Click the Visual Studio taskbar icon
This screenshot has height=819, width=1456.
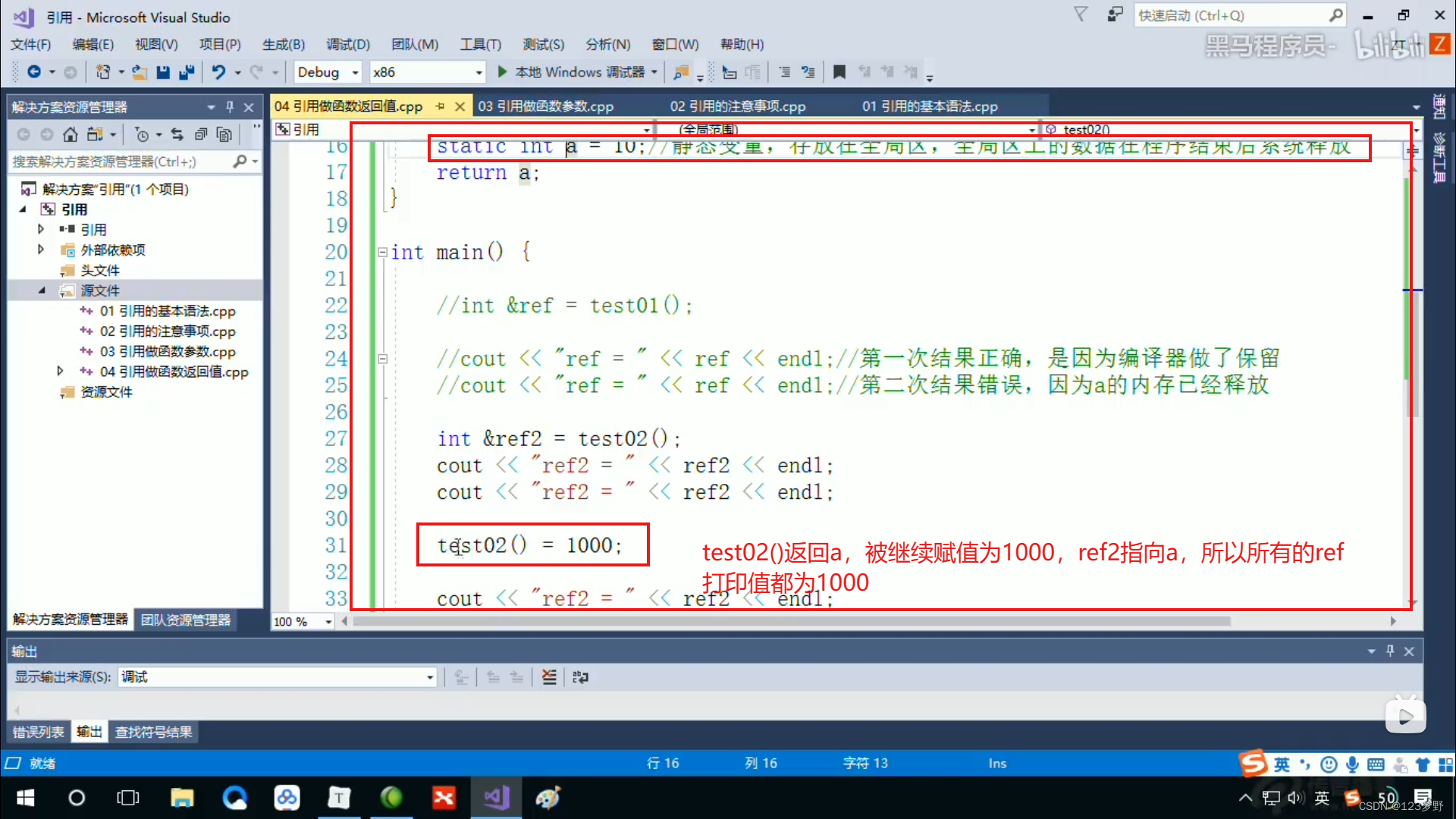pos(497,798)
